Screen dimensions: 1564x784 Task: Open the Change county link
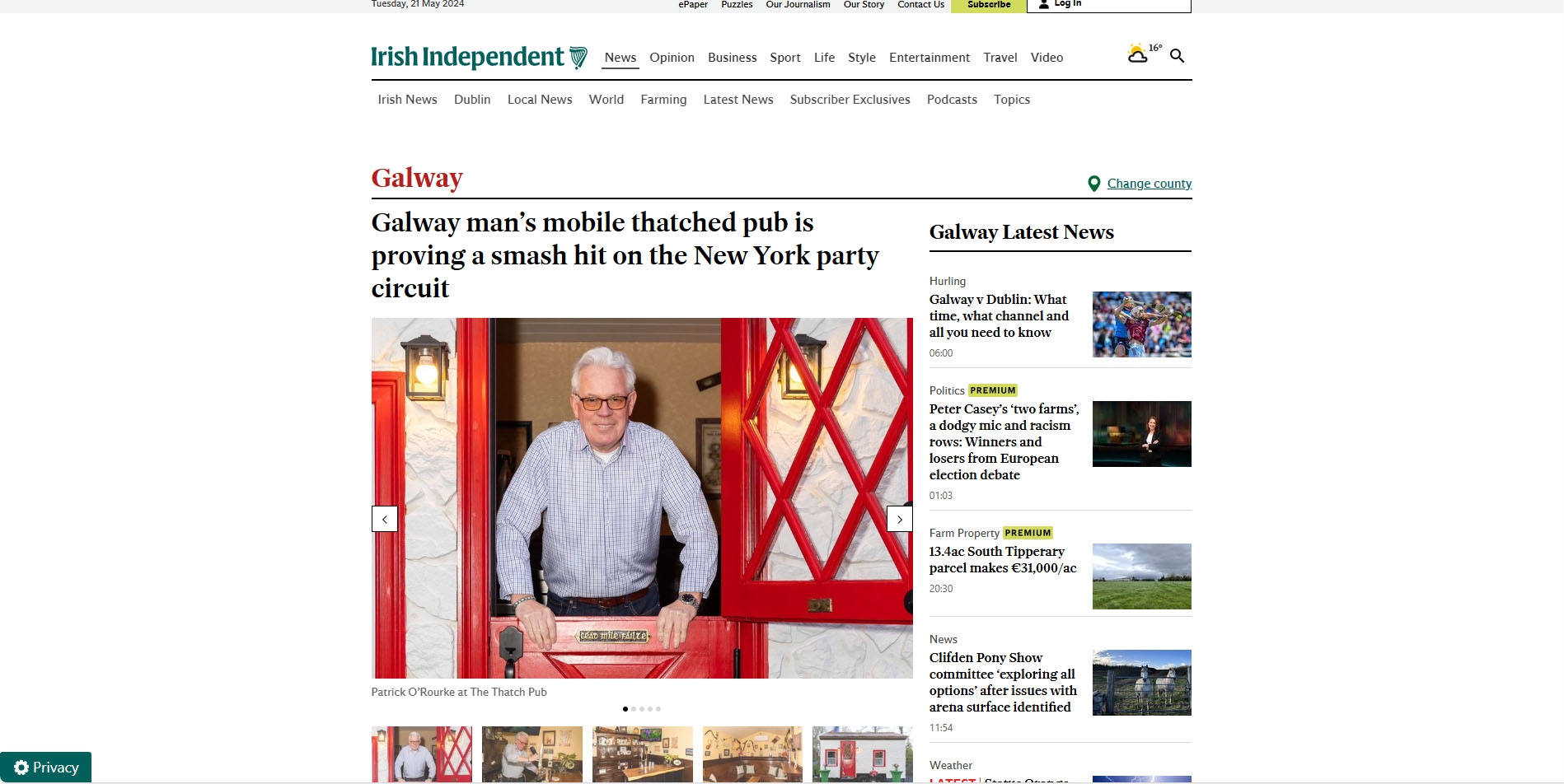(1150, 184)
